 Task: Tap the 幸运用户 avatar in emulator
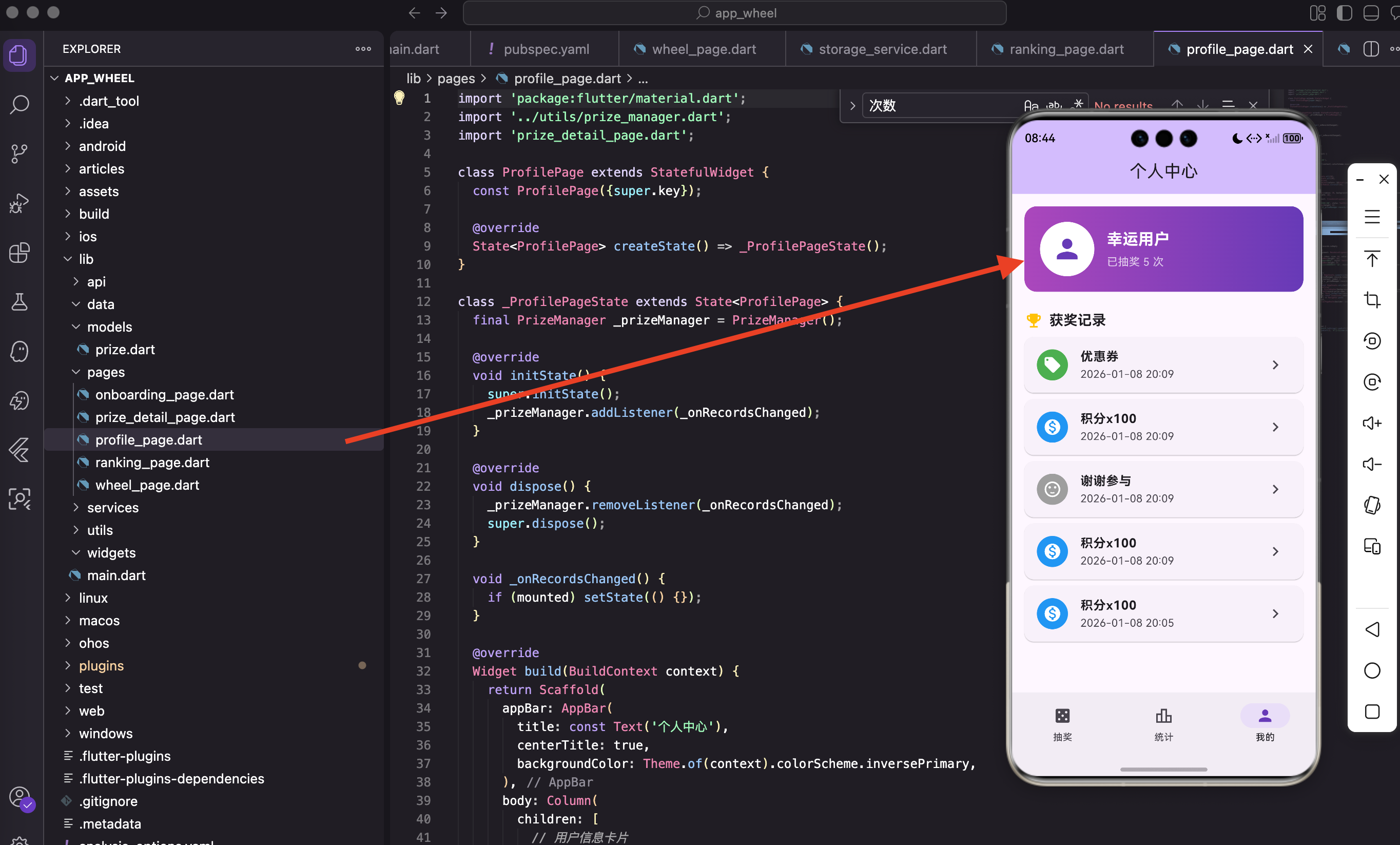tap(1066, 249)
